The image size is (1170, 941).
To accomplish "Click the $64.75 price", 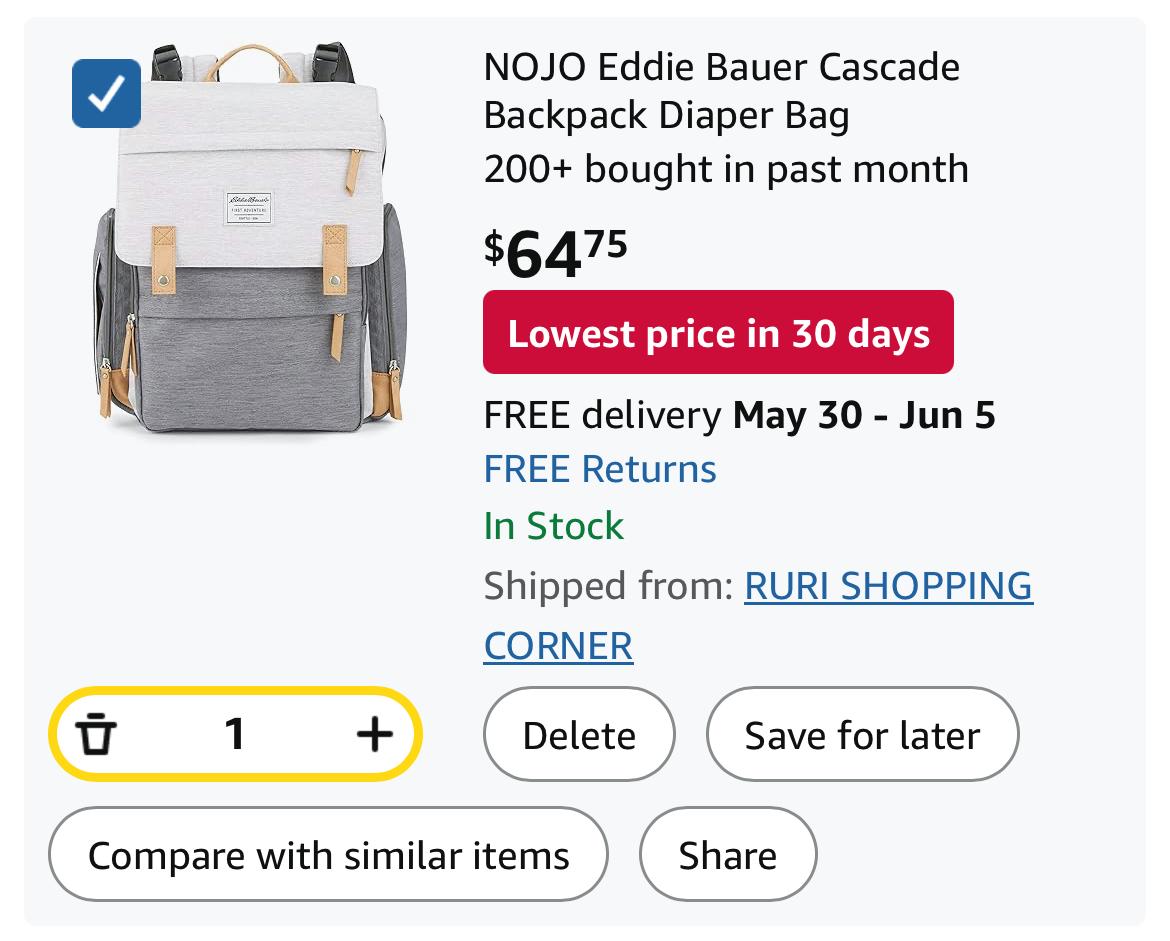I will pos(555,254).
